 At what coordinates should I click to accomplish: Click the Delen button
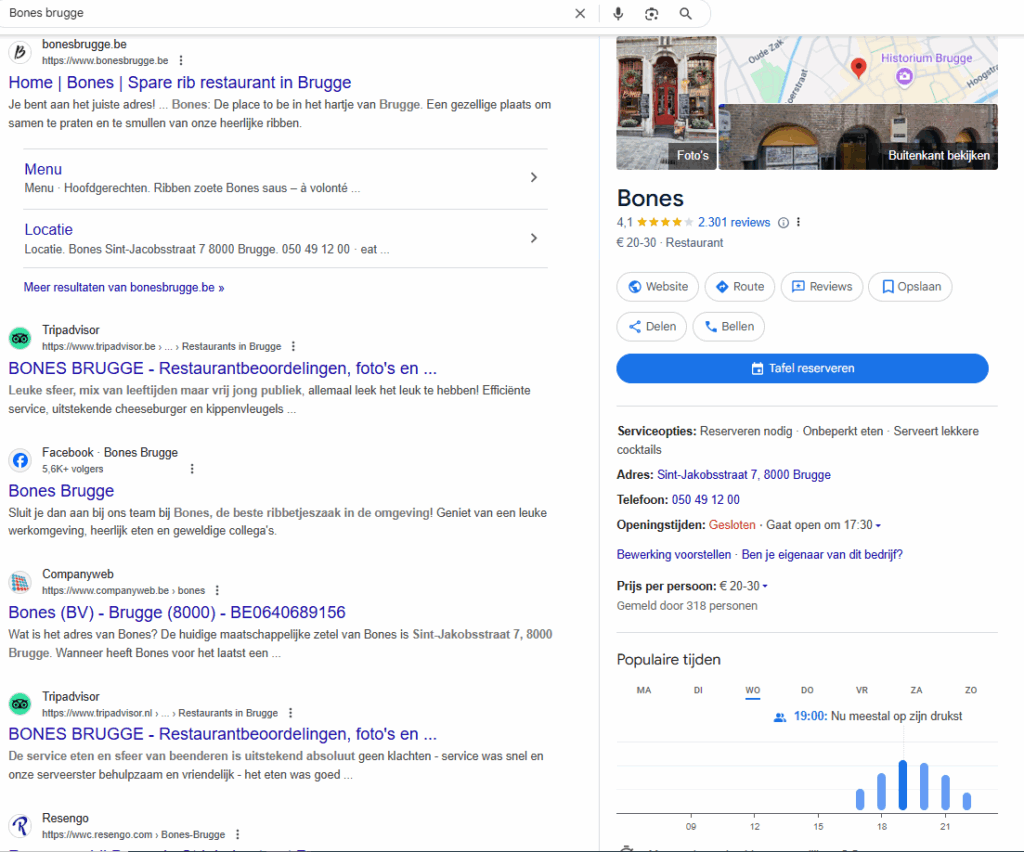[652, 326]
